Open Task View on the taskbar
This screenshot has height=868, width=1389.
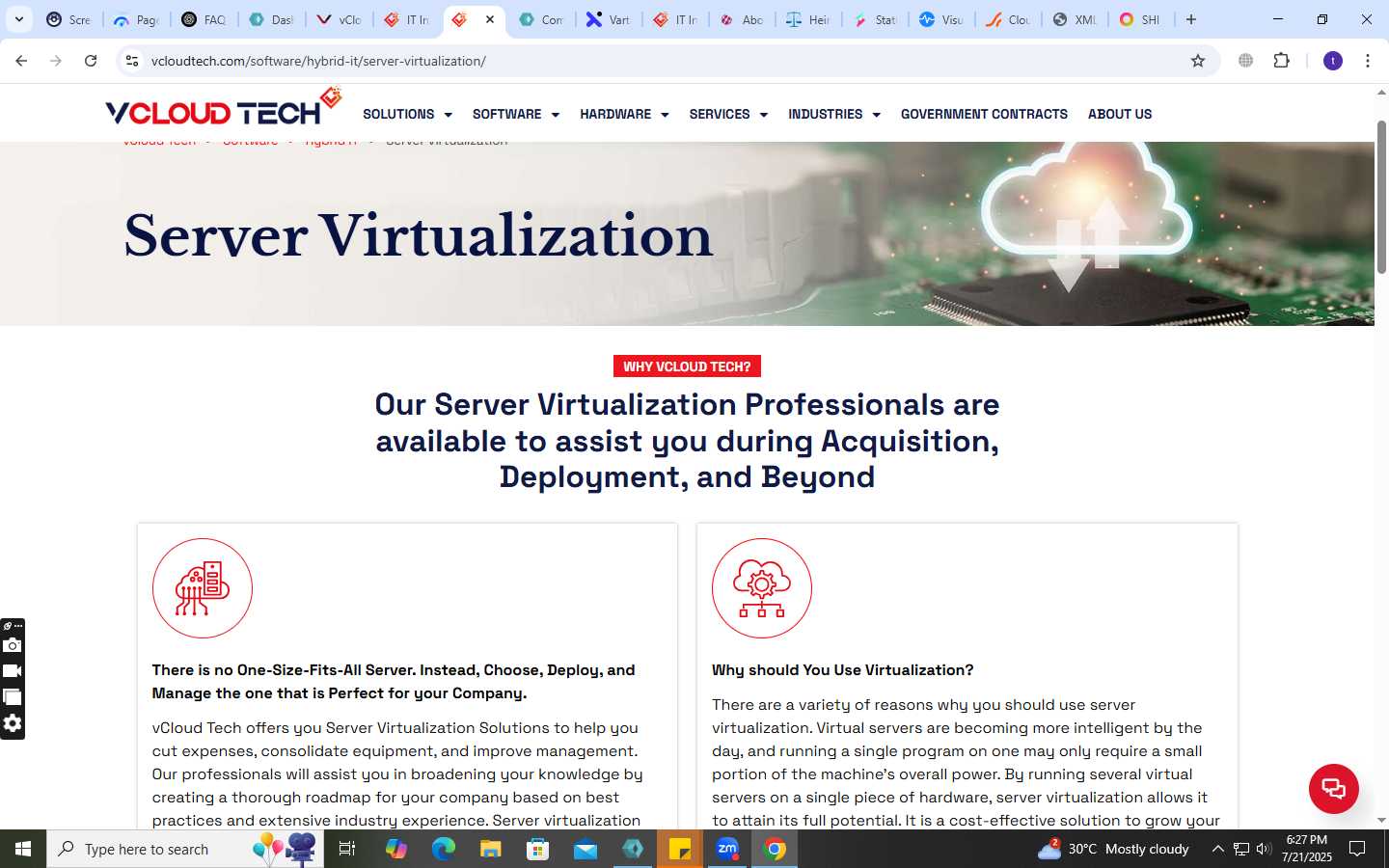point(347,849)
